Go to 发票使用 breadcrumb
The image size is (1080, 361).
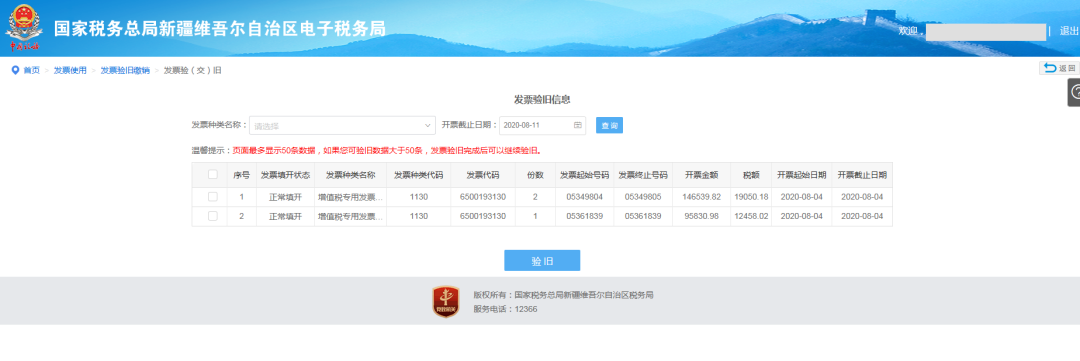pos(70,70)
